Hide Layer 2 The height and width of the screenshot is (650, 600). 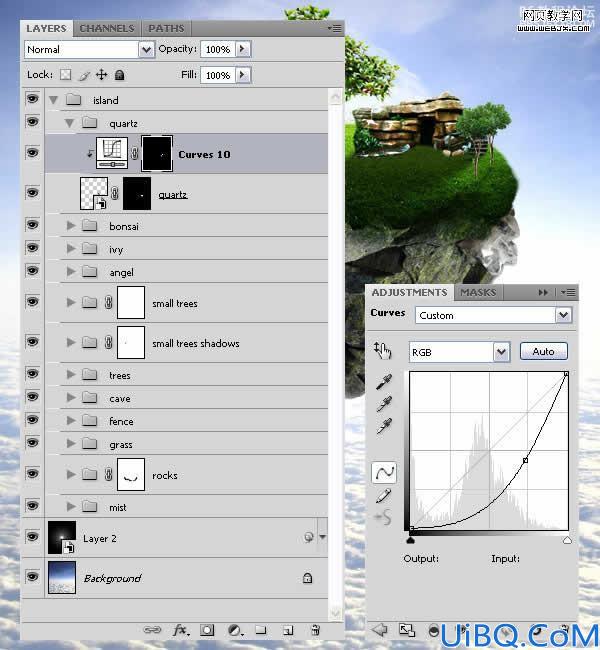tap(33, 536)
